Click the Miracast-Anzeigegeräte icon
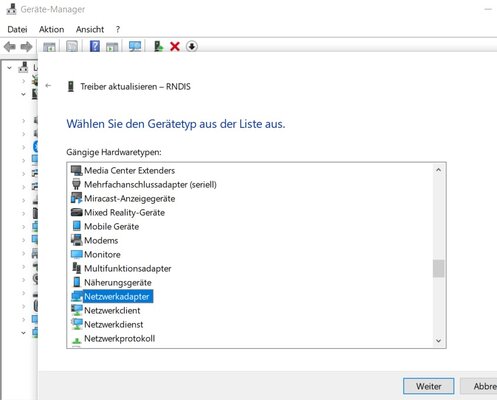The width and height of the screenshot is (497, 400). click(x=76, y=198)
